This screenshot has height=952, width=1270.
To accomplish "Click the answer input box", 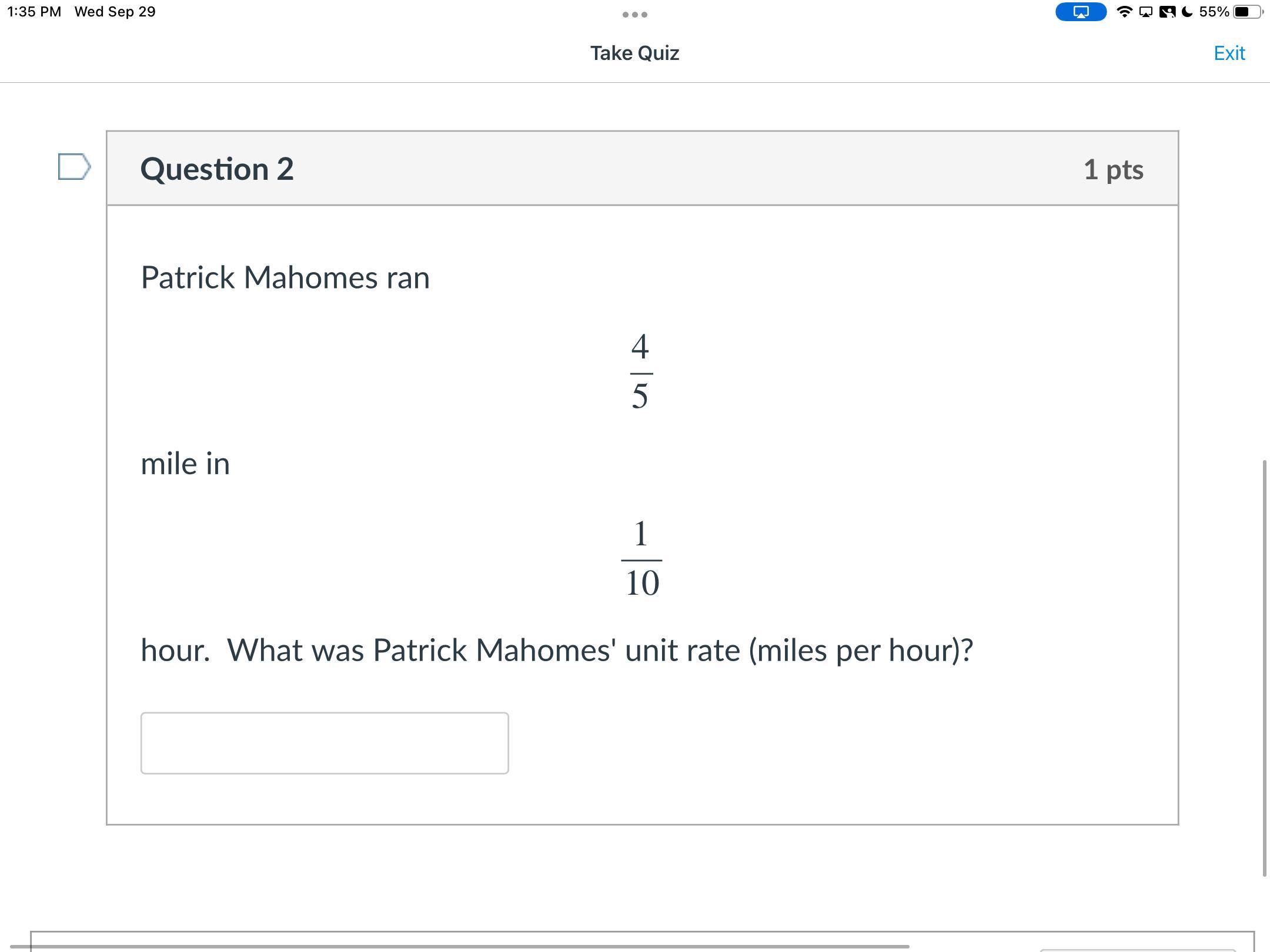I will (x=325, y=743).
